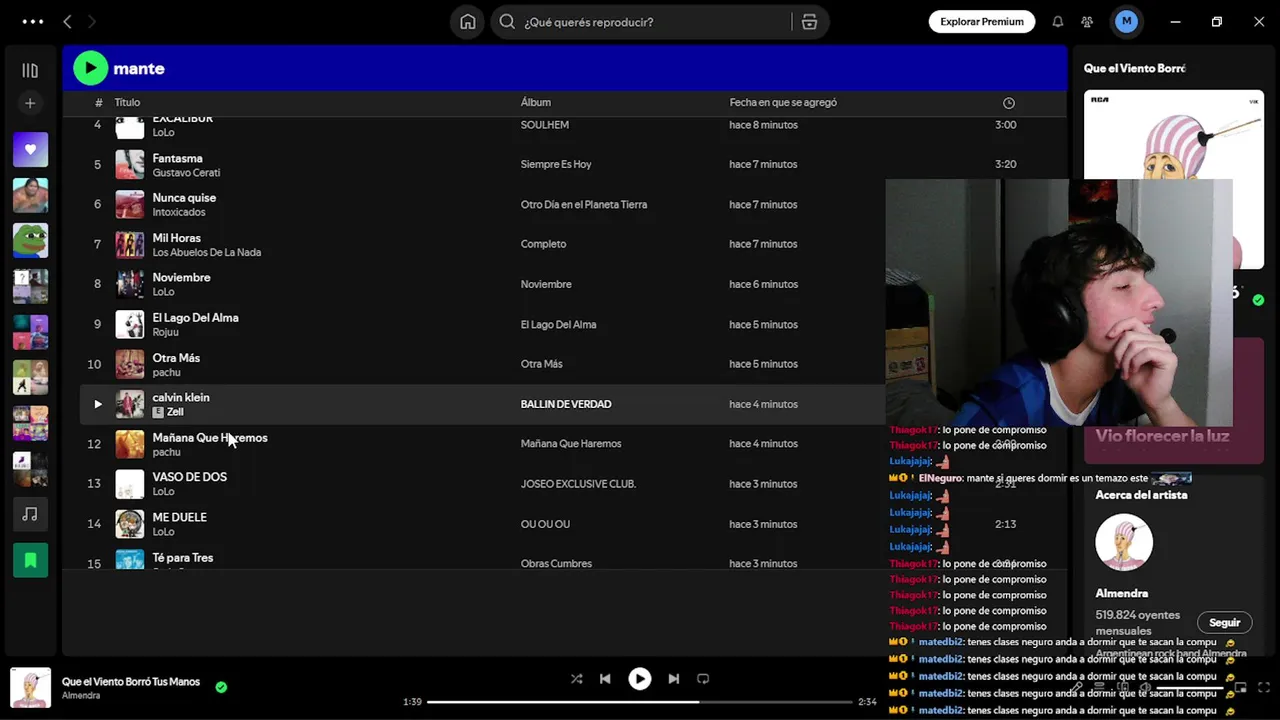Open the music note sidebar item
This screenshot has width=1280, height=720.
[30, 514]
